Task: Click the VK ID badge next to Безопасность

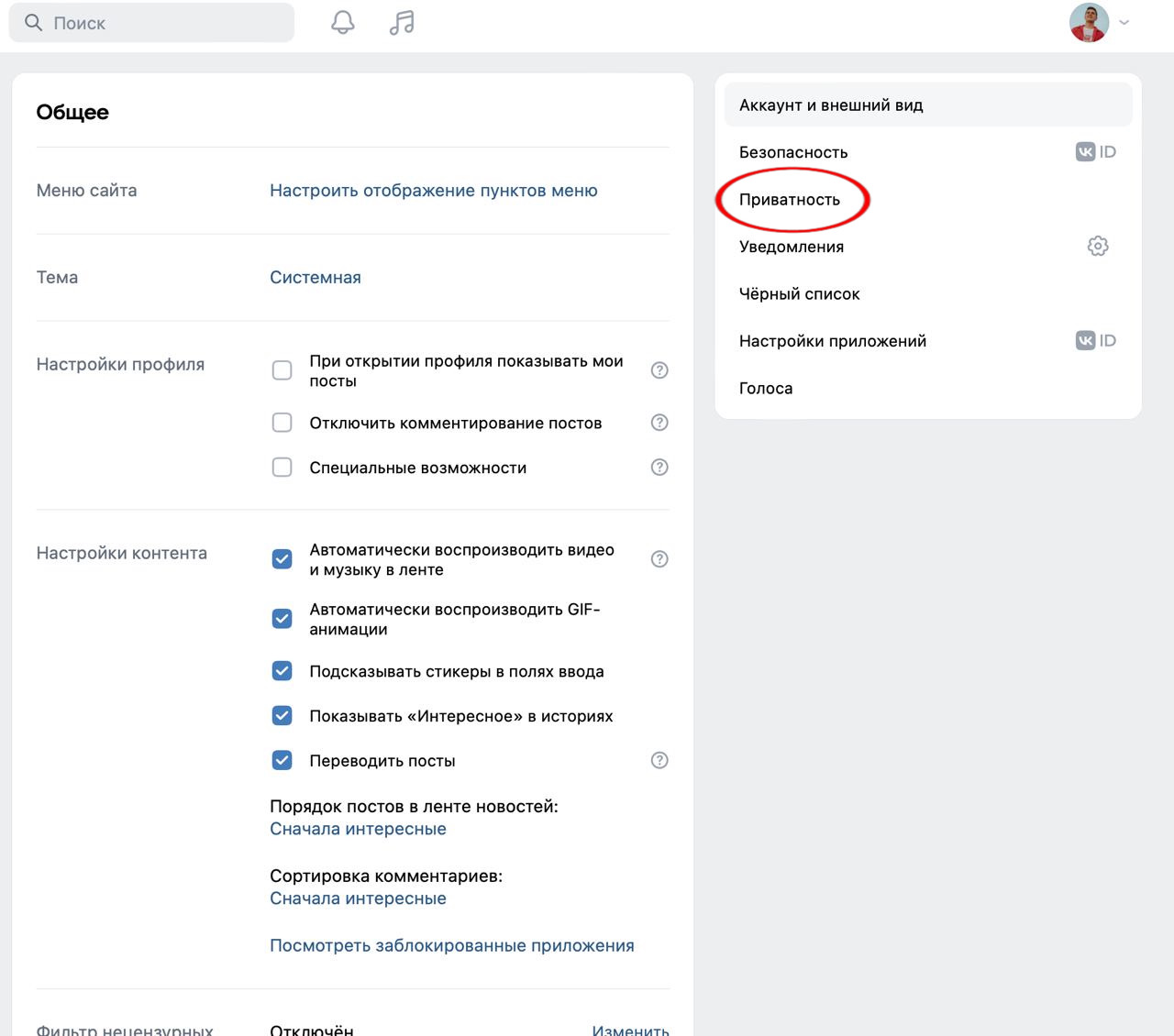Action: 1097,151
